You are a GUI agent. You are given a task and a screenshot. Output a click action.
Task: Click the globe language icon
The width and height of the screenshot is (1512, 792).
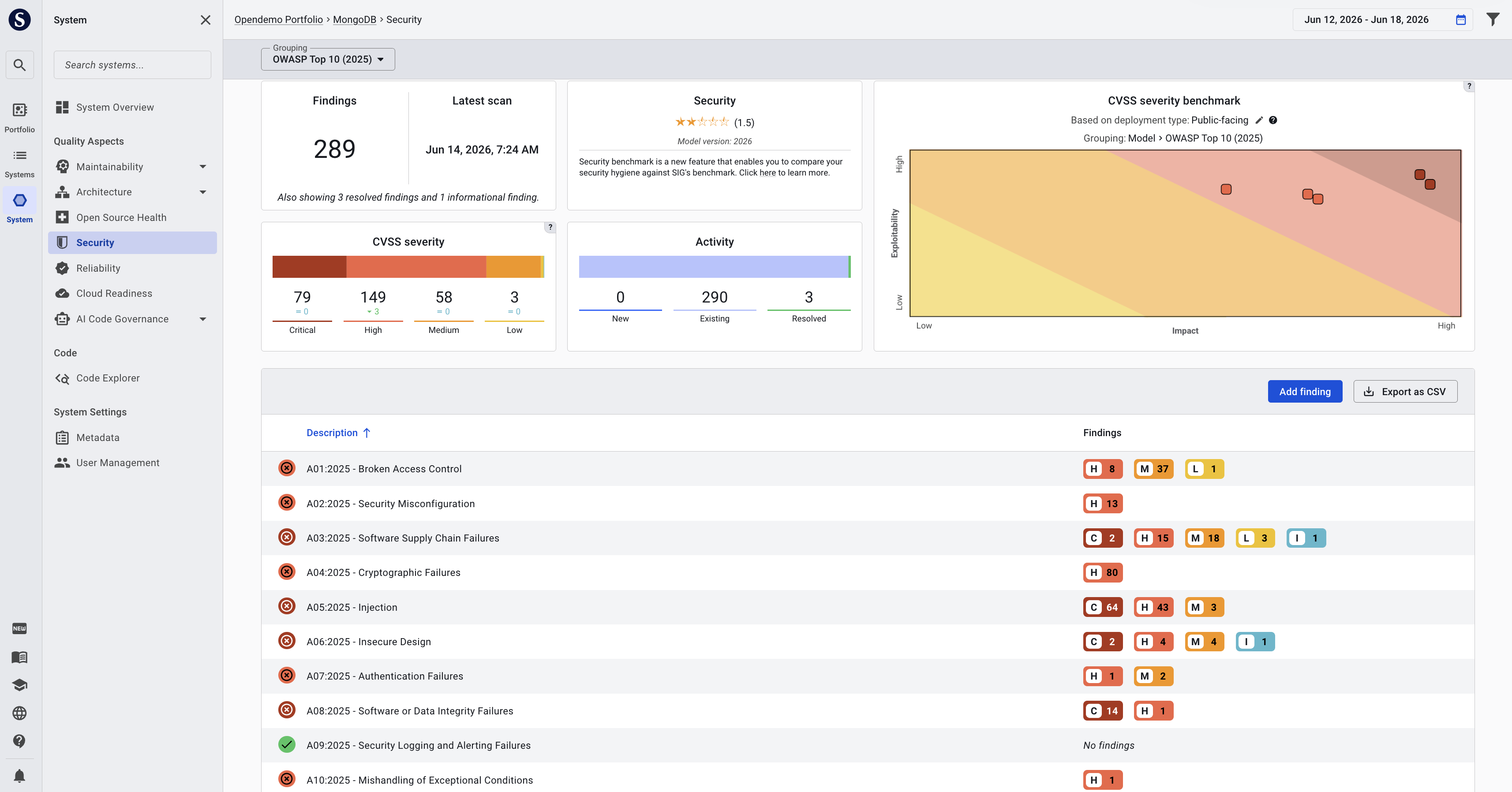[x=19, y=713]
